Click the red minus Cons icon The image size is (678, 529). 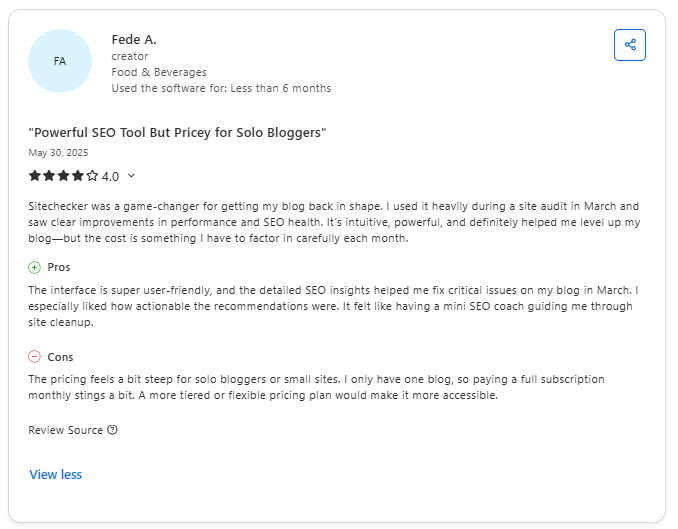[x=35, y=357]
